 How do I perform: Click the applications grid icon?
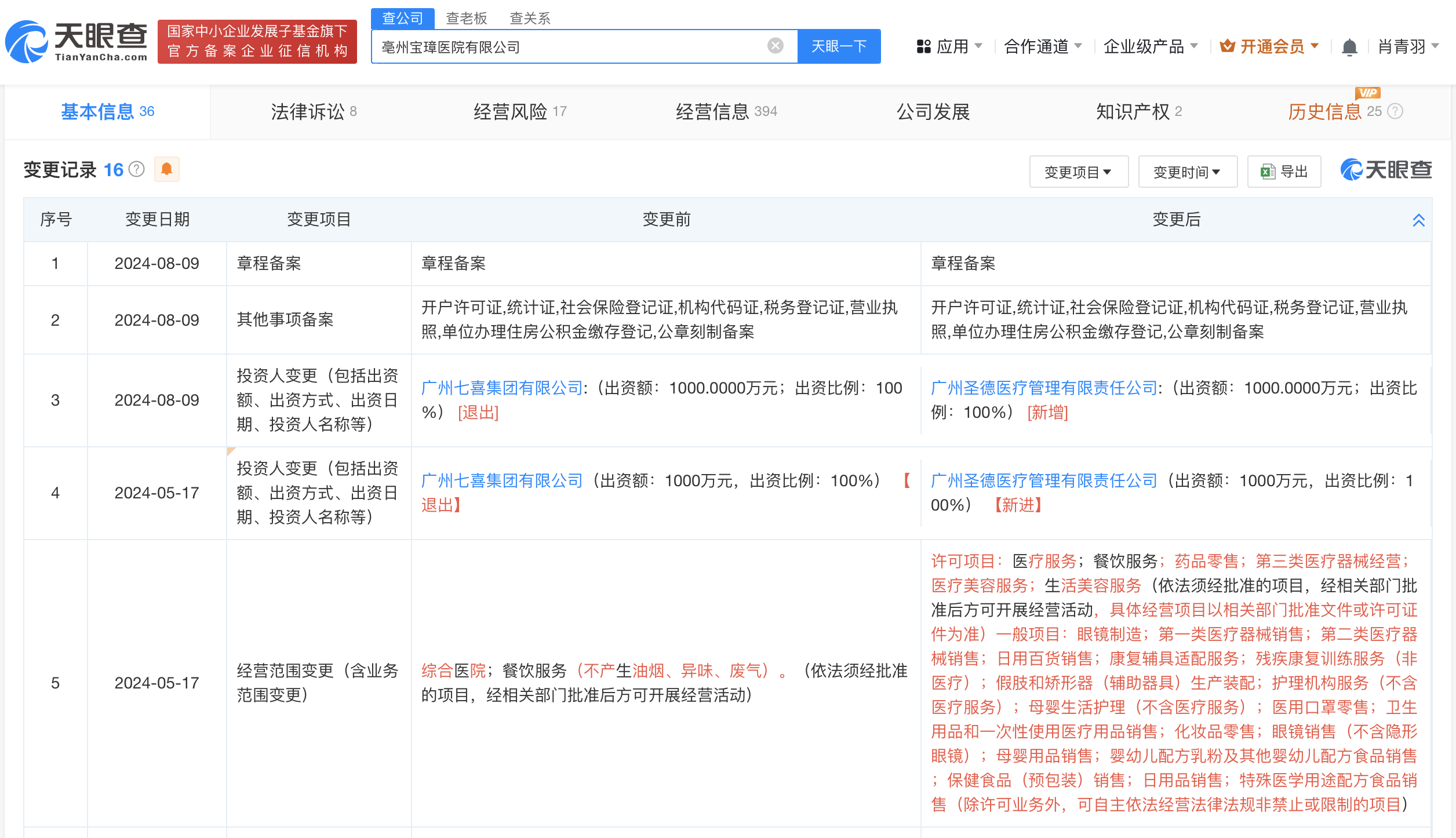click(923, 46)
